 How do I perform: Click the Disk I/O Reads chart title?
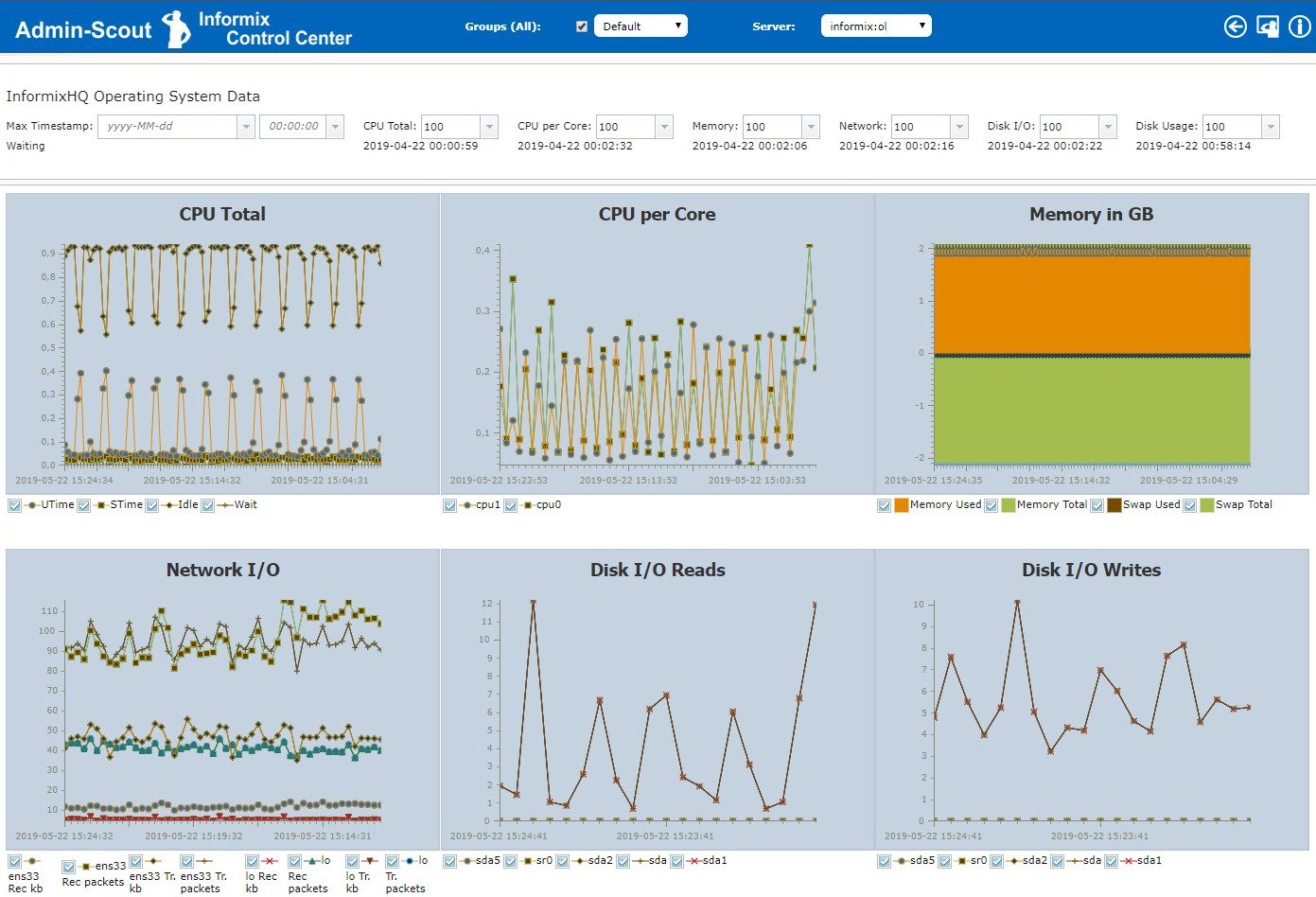pos(658,571)
